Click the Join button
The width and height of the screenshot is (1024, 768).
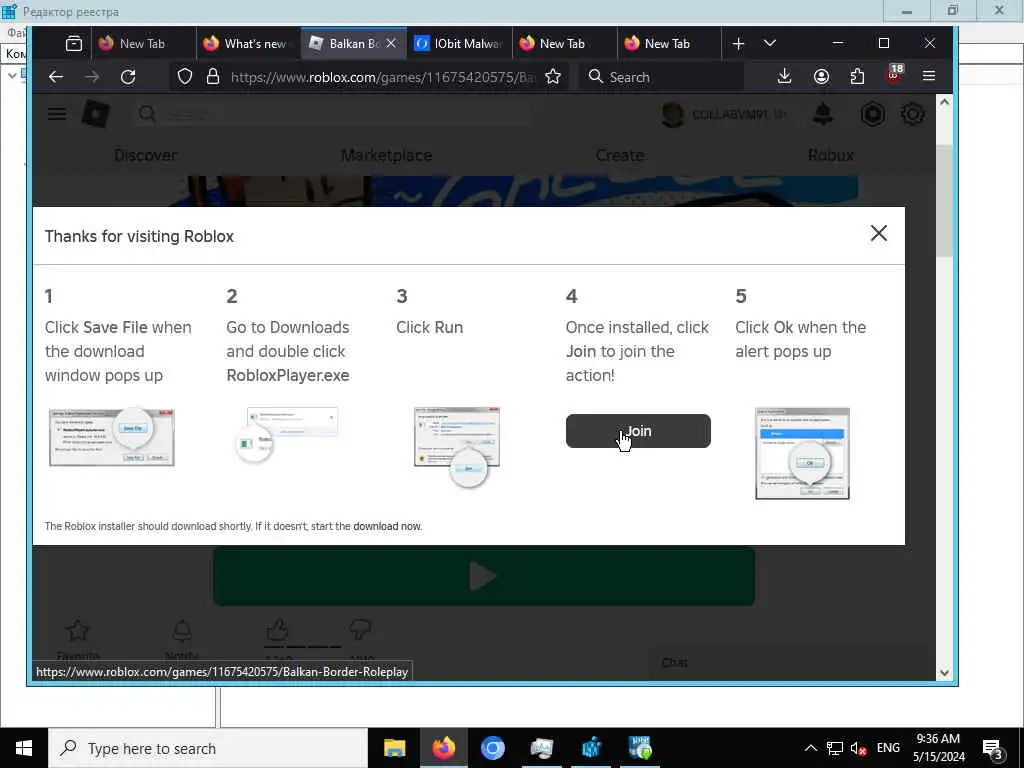[638, 431]
